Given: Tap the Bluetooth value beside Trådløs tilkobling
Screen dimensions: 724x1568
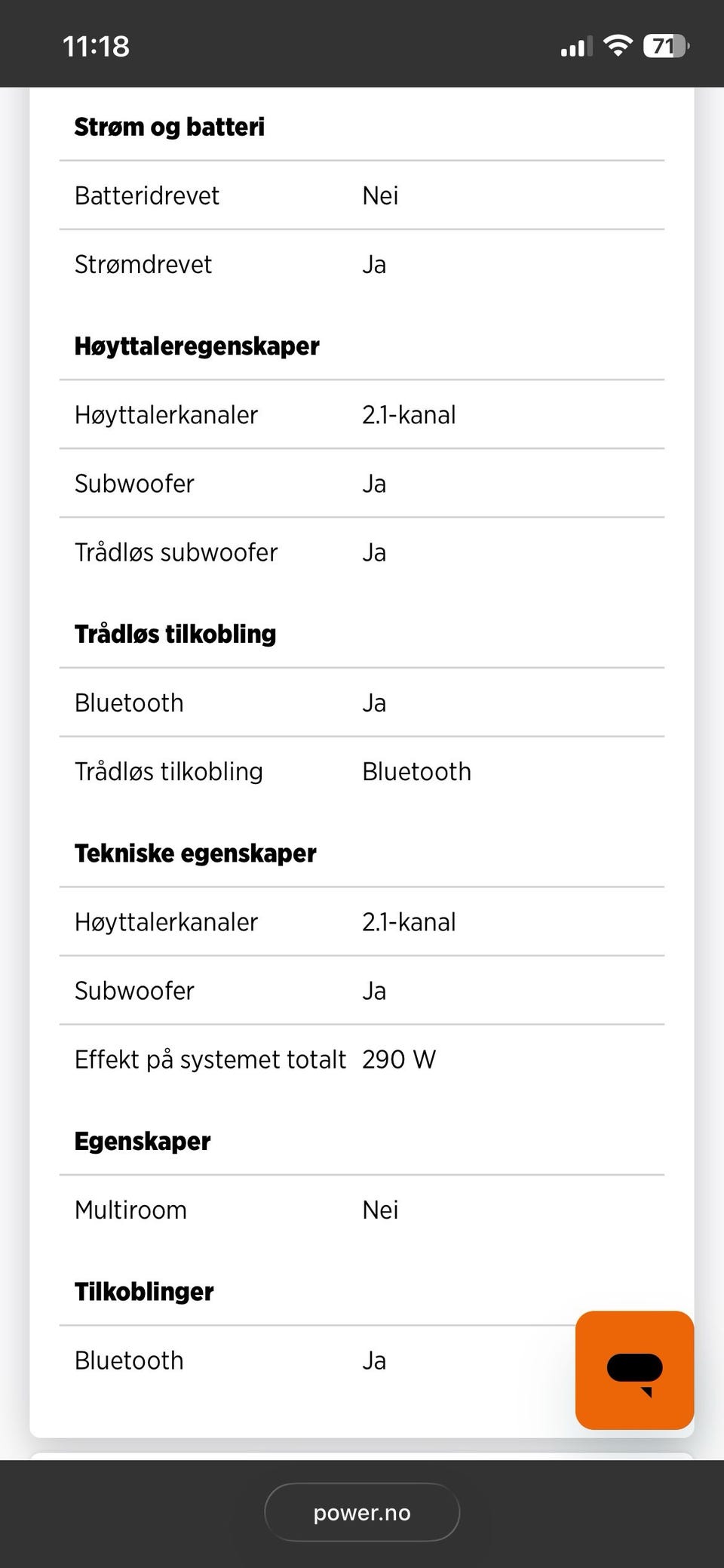Looking at the screenshot, I should (416, 771).
